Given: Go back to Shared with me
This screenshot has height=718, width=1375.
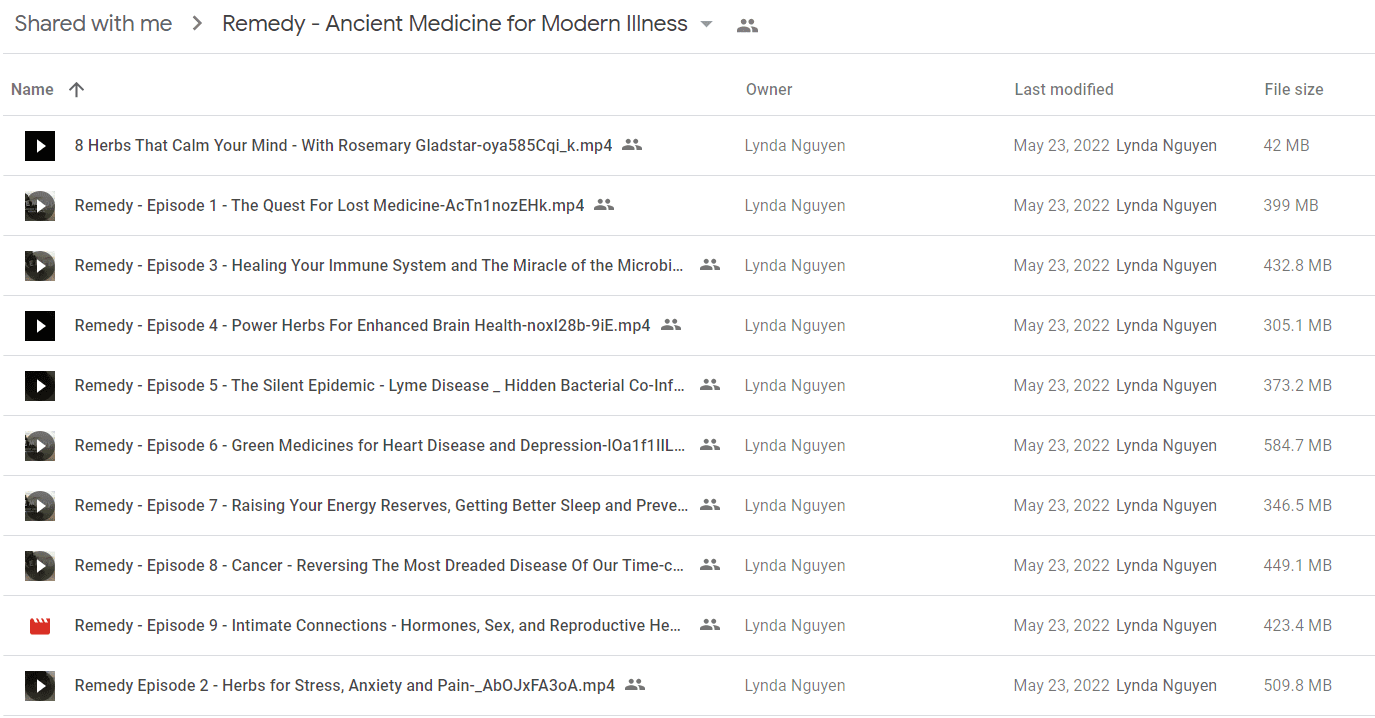Looking at the screenshot, I should click(x=93, y=24).
